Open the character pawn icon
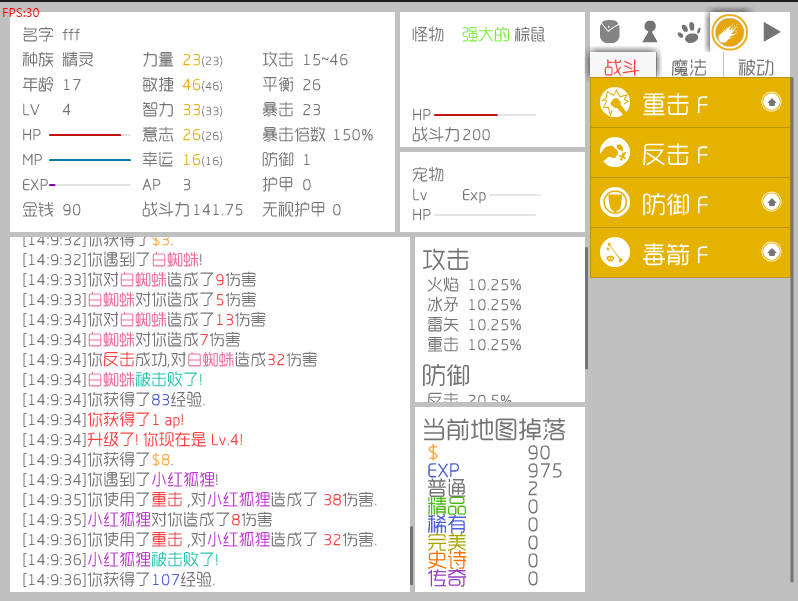Screen dimensions: 798x601 pos(650,32)
